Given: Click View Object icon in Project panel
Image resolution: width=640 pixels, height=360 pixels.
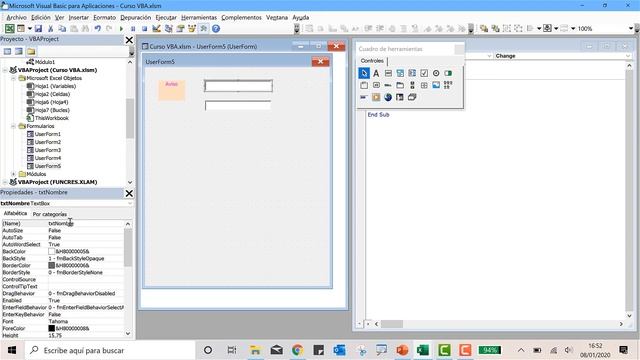Looking at the screenshot, I should (19, 51).
